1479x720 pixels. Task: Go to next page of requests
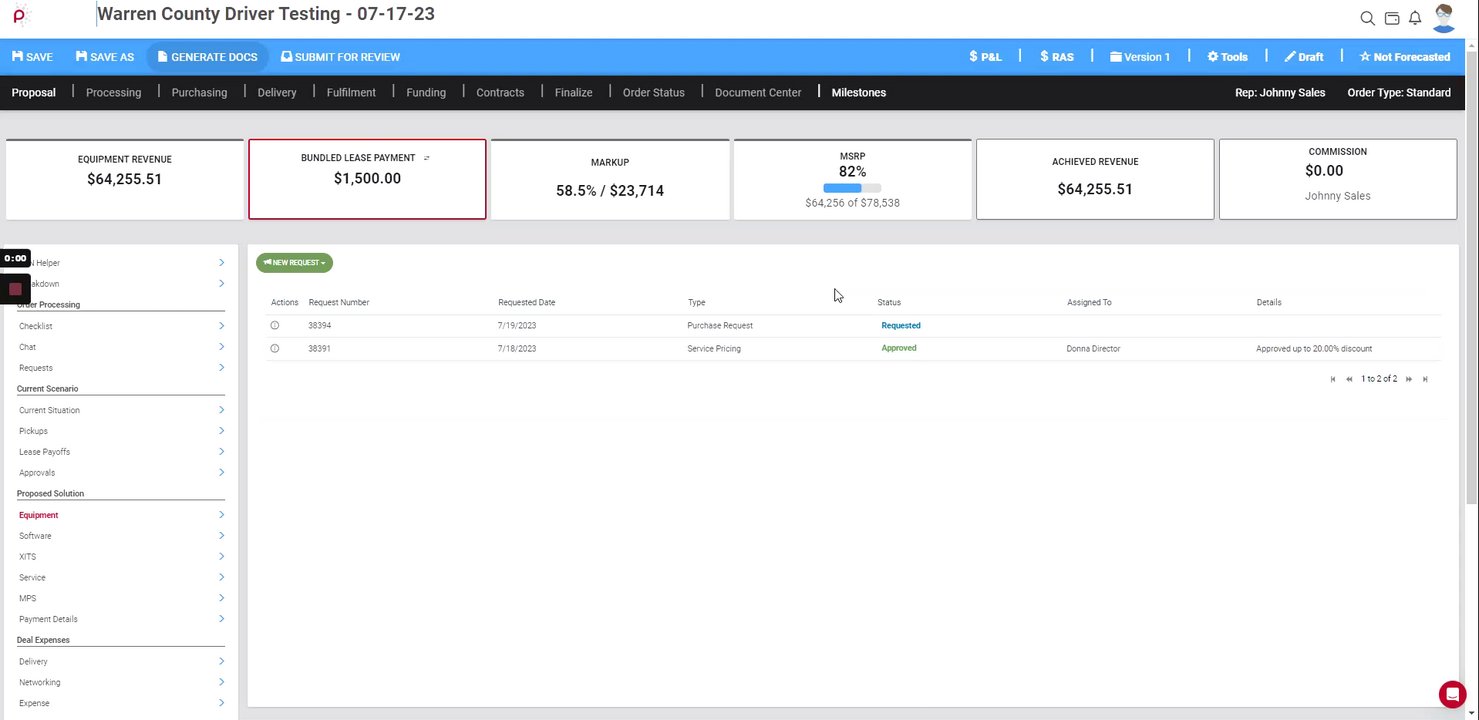point(1409,379)
